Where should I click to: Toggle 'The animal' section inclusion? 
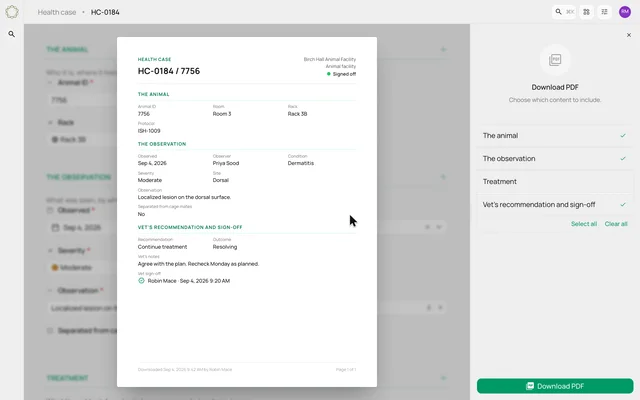pos(555,136)
